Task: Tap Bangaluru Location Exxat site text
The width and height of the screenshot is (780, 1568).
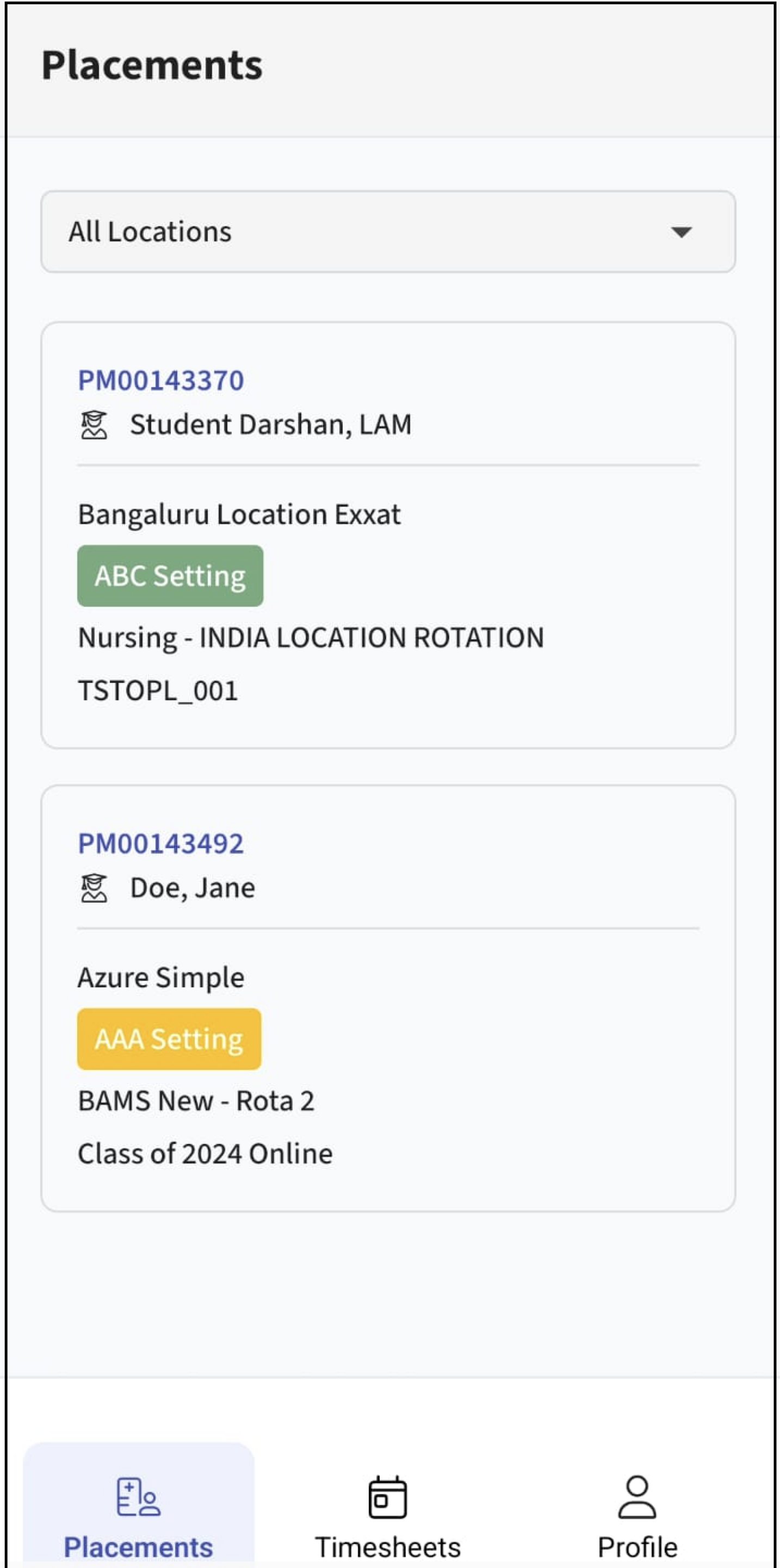Action: 239,514
